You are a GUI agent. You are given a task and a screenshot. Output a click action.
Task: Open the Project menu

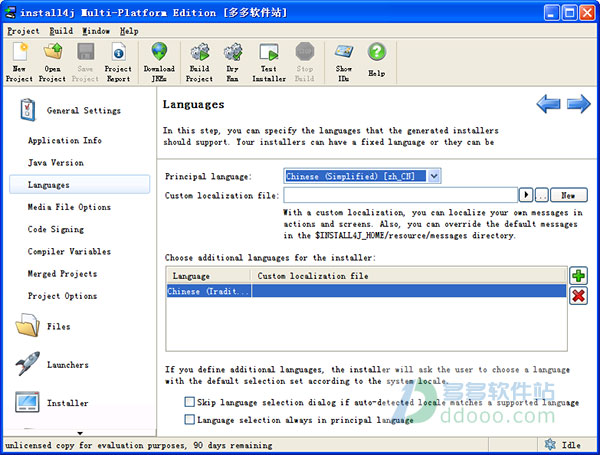point(23,31)
